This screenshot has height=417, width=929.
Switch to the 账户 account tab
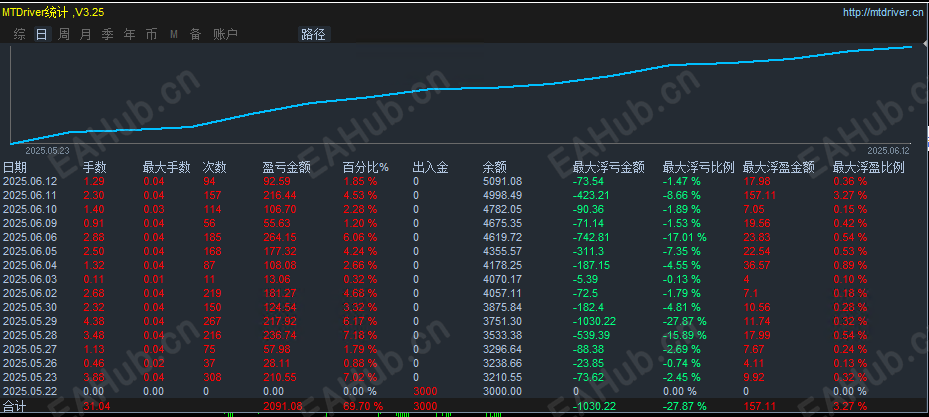point(225,34)
